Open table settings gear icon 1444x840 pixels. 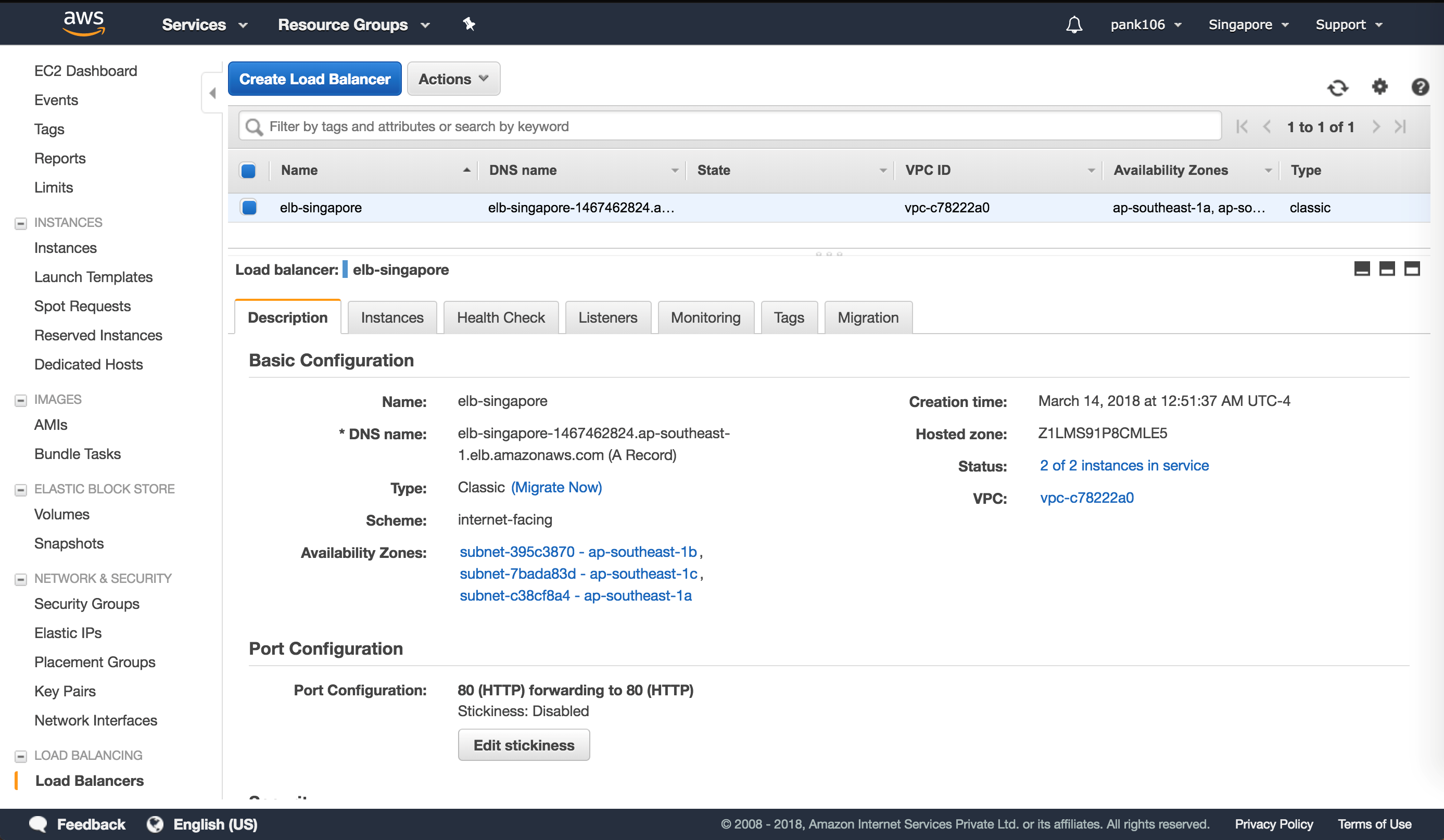coord(1380,86)
